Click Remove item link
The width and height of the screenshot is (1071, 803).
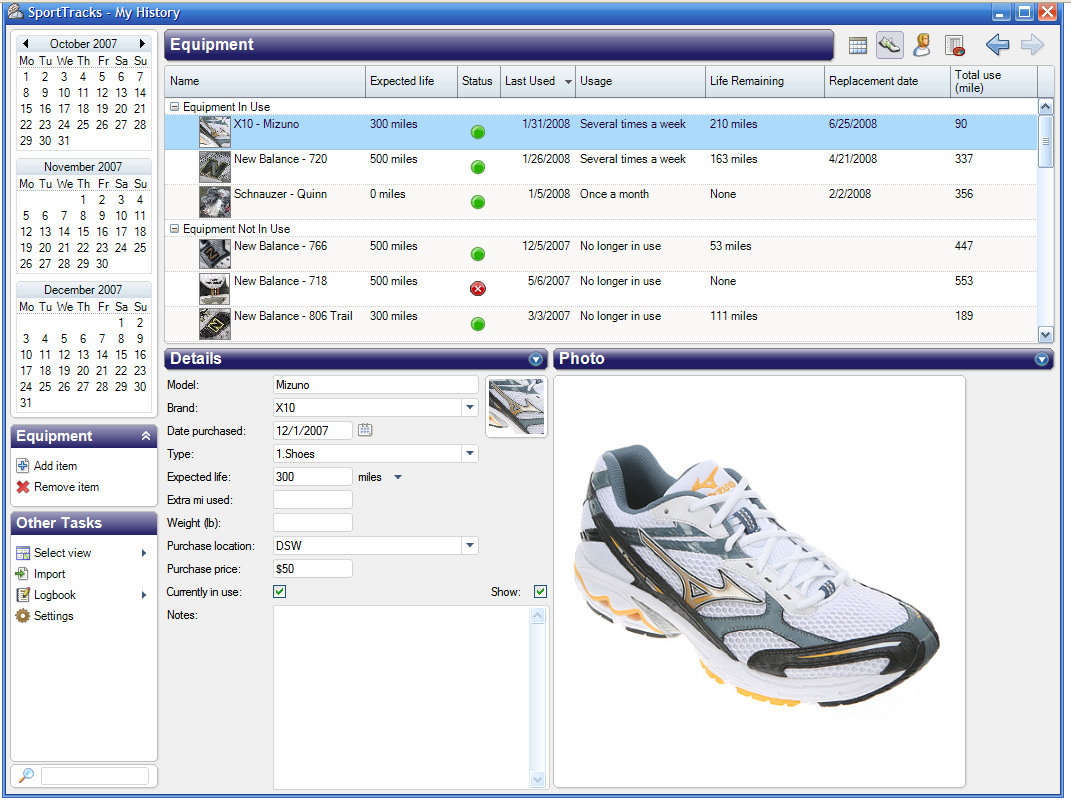pyautogui.click(x=66, y=487)
